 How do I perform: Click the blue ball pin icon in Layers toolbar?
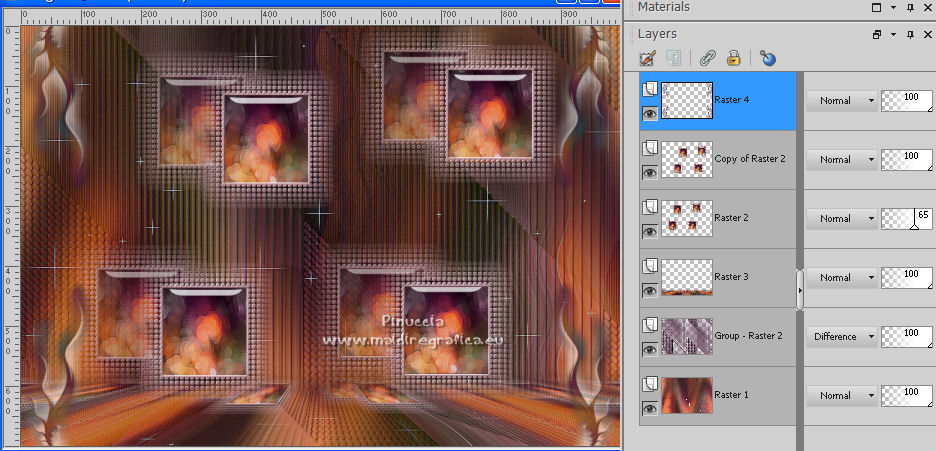[768, 58]
